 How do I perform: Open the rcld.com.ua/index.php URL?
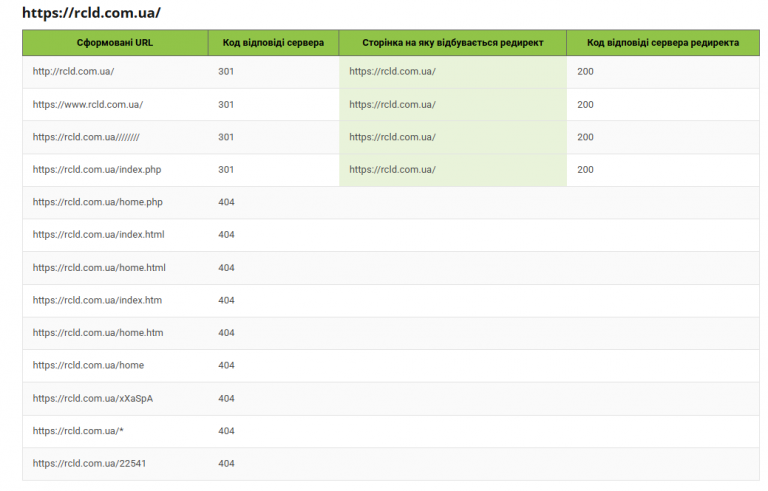(97, 170)
